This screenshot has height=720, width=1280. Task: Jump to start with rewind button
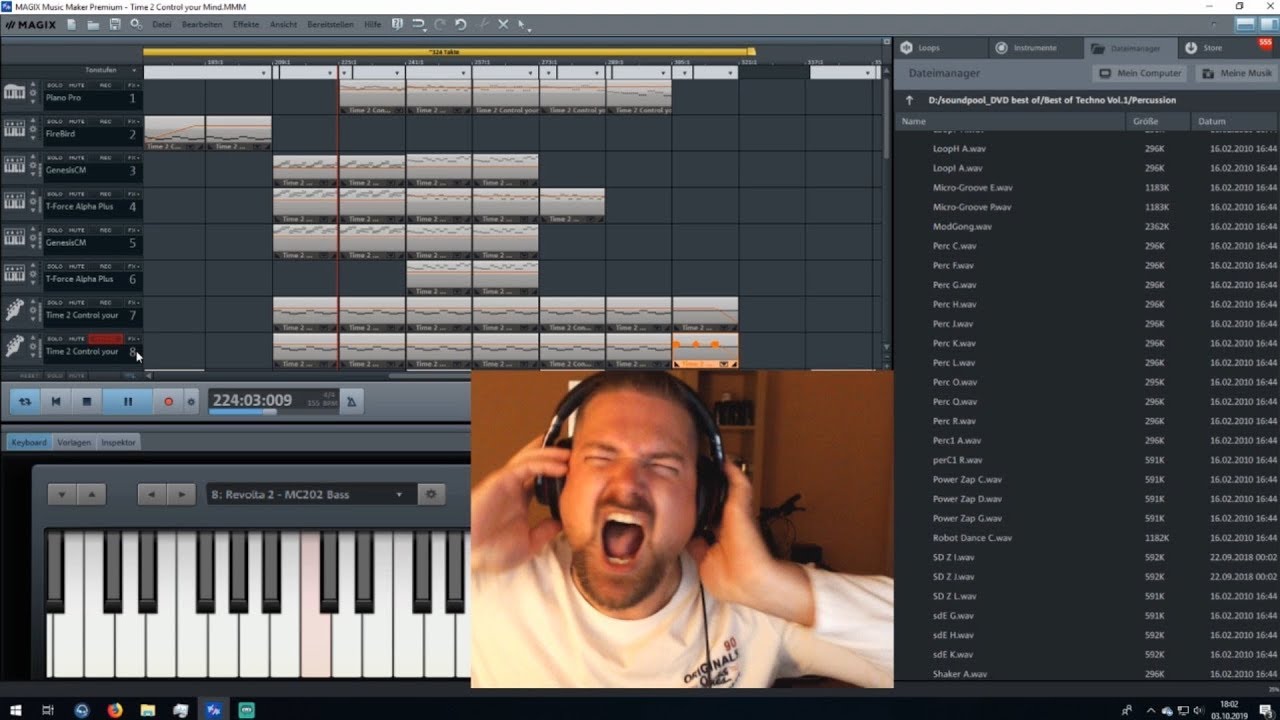(x=56, y=402)
